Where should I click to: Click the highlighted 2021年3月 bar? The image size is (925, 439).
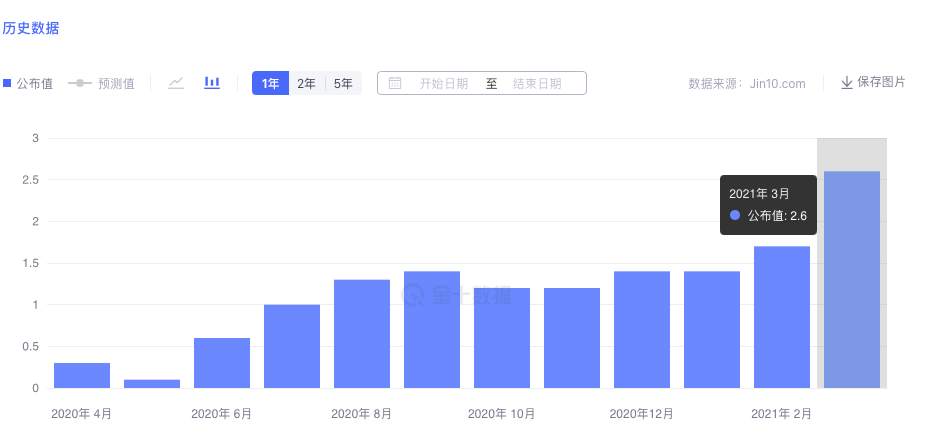(x=852, y=280)
